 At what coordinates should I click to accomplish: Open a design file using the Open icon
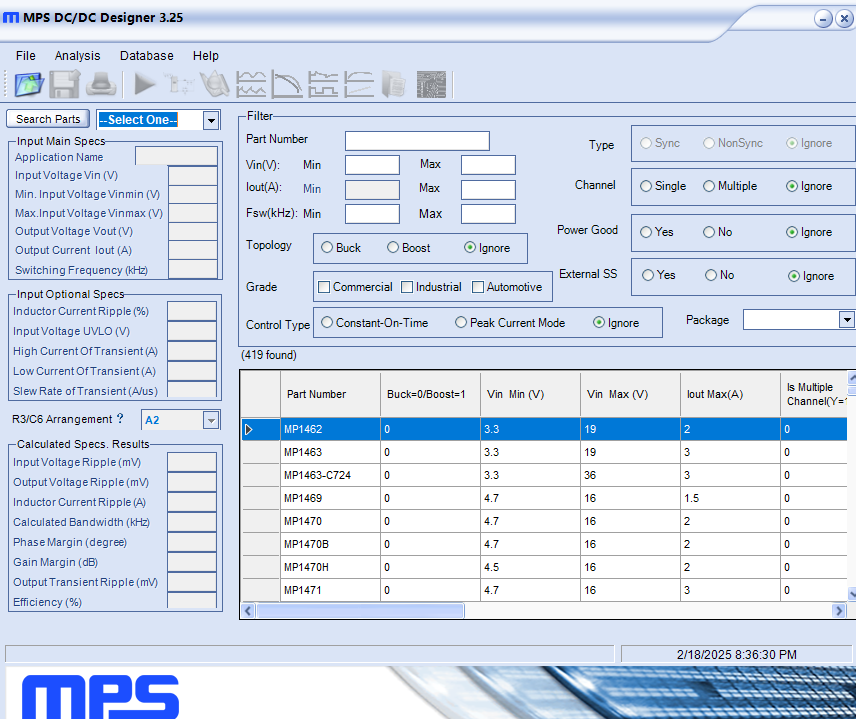coord(28,84)
